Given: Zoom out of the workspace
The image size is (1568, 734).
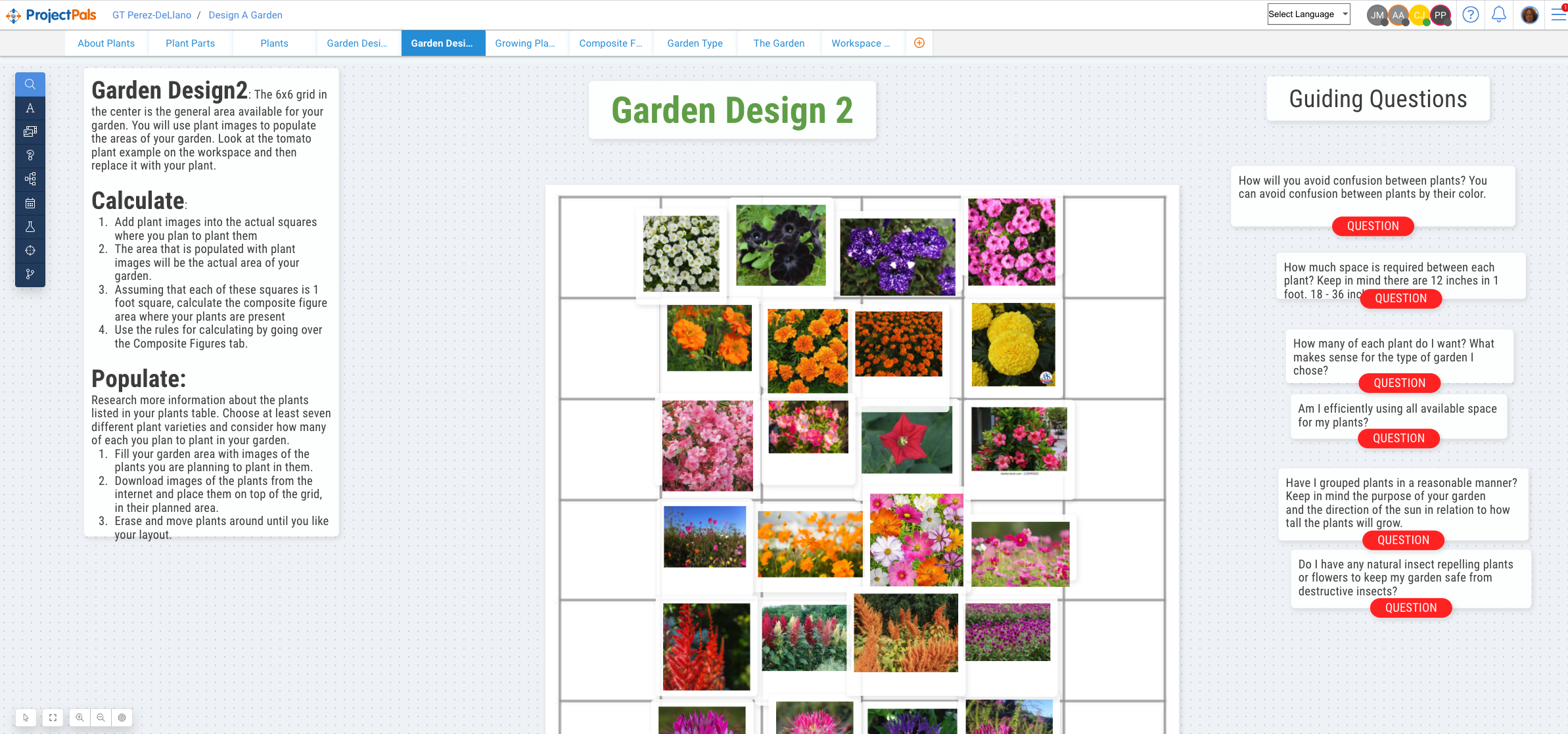Looking at the screenshot, I should click(x=101, y=717).
